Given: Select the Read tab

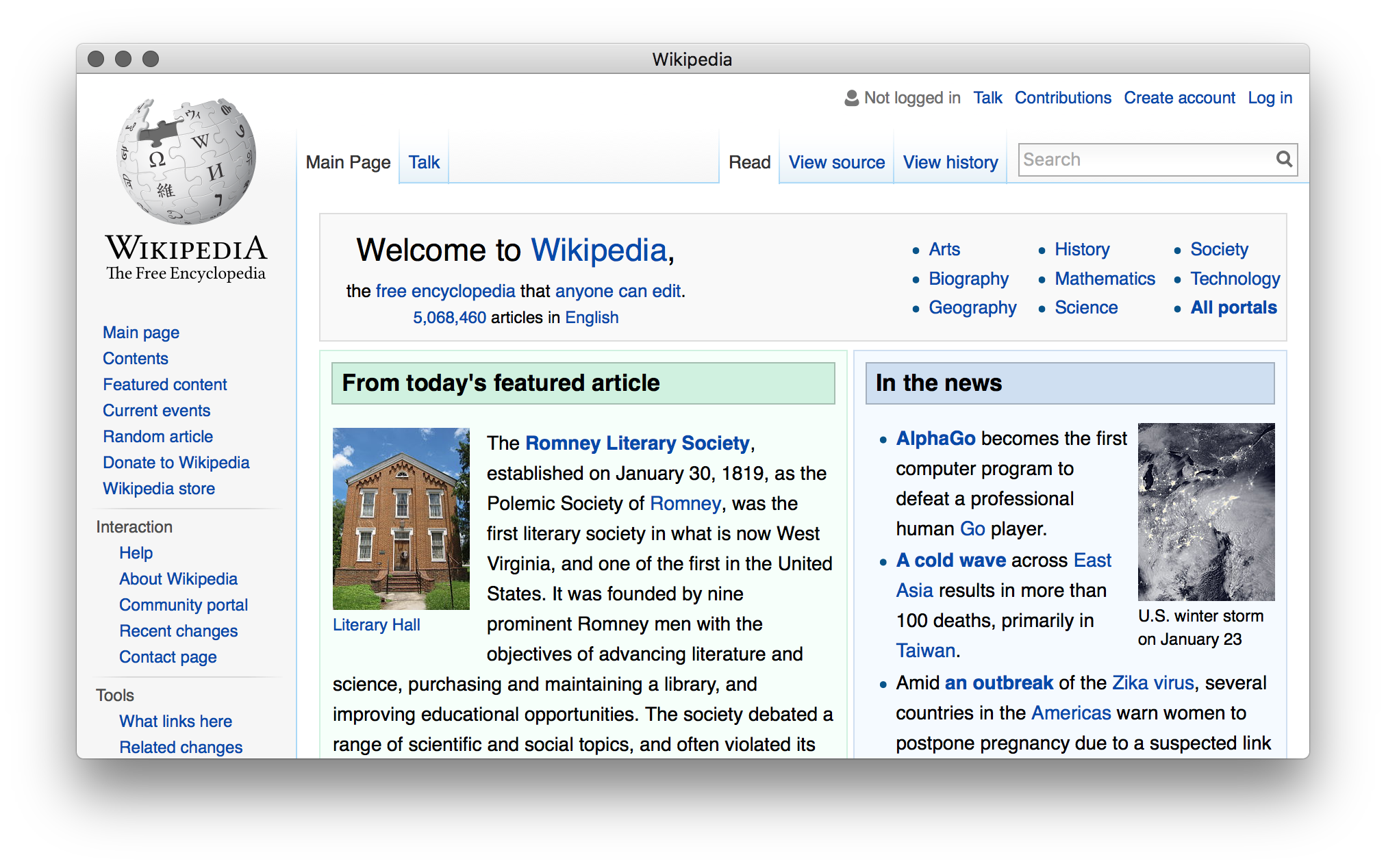Looking at the screenshot, I should click(749, 162).
